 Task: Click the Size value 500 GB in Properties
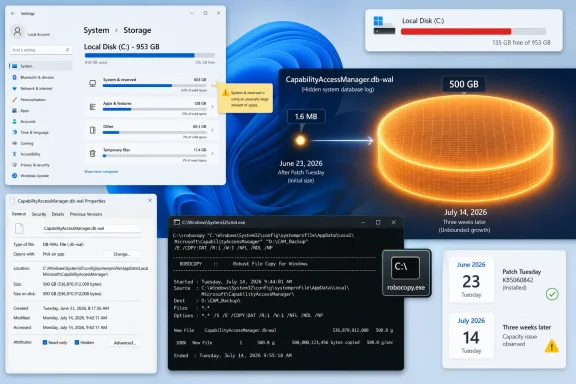point(72,284)
